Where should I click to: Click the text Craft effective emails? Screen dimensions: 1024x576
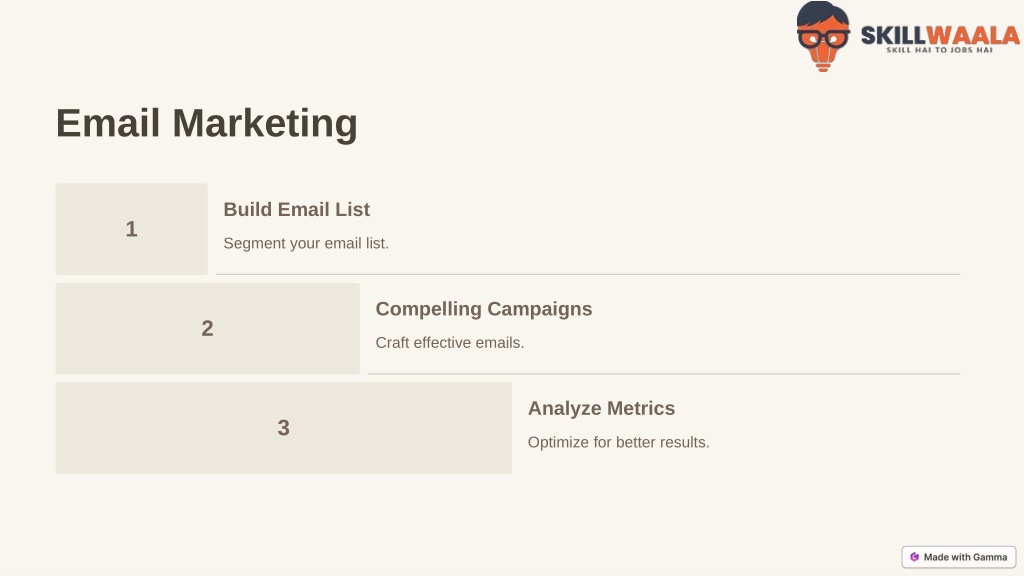(450, 343)
